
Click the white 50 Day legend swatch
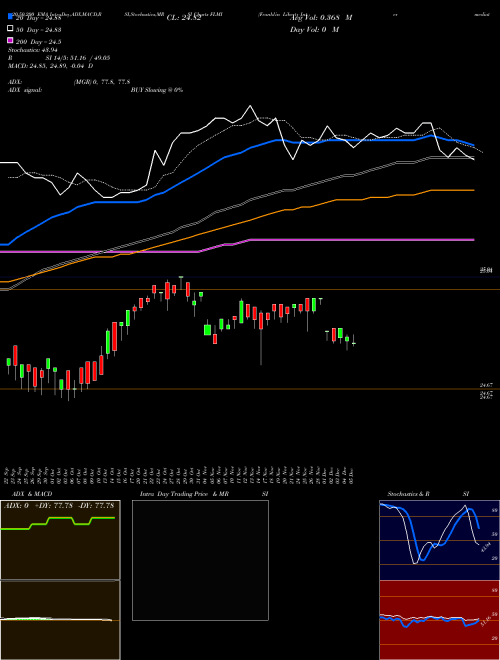(10, 29)
